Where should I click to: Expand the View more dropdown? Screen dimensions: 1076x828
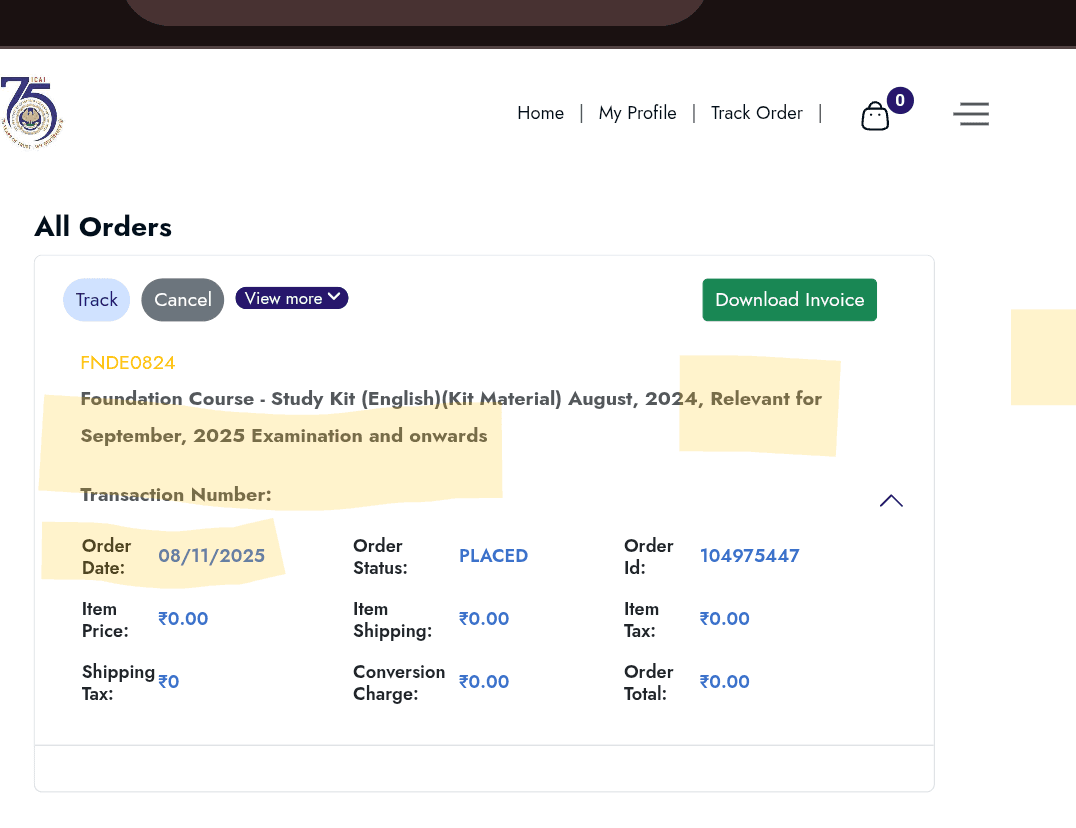click(292, 298)
